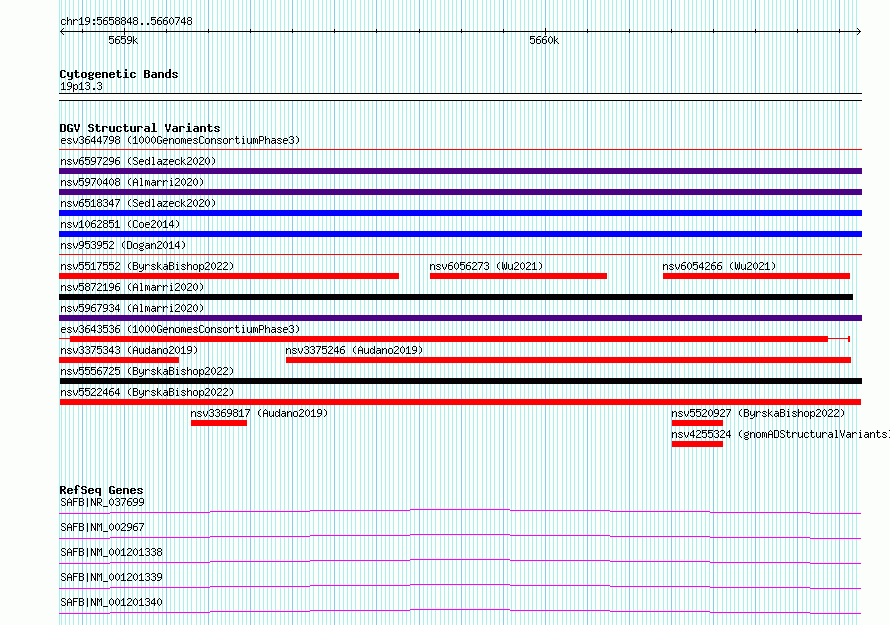Screen dimensions: 890x625
Task: Click the blue bar under nsv1062851
Action: click(460, 234)
